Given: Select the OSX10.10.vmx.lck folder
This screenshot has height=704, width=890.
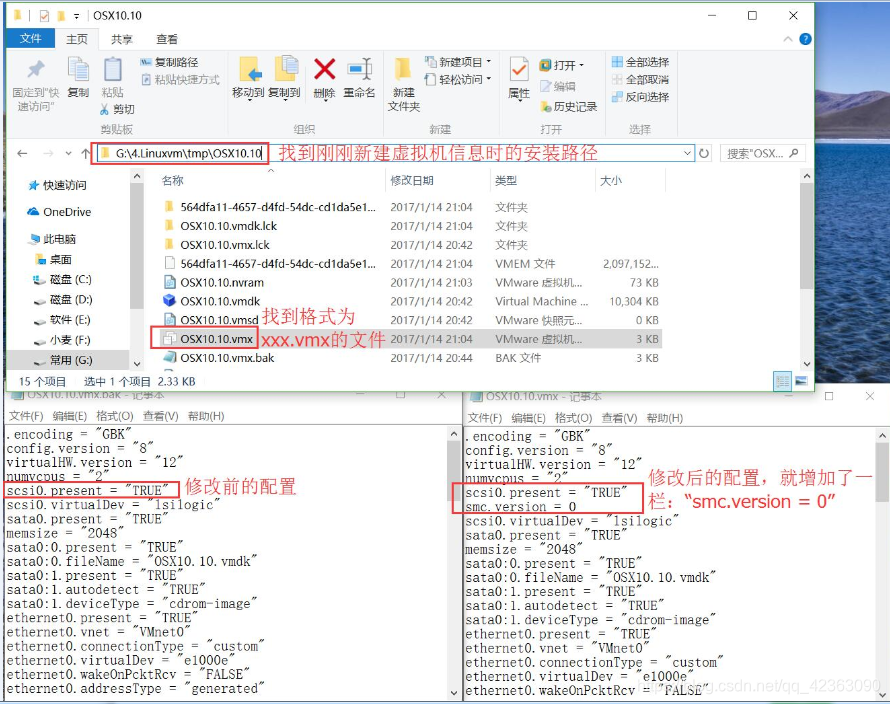Looking at the screenshot, I should [225, 245].
